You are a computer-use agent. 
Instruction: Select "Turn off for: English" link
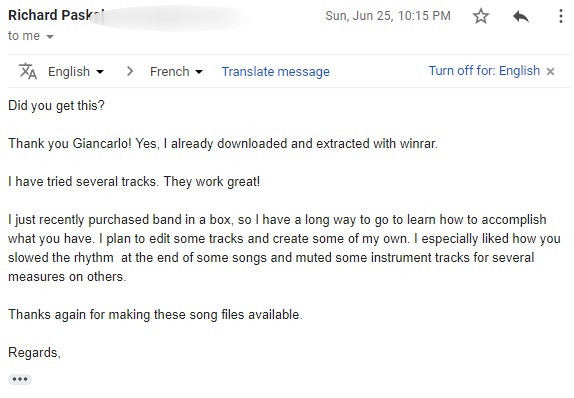tap(484, 71)
